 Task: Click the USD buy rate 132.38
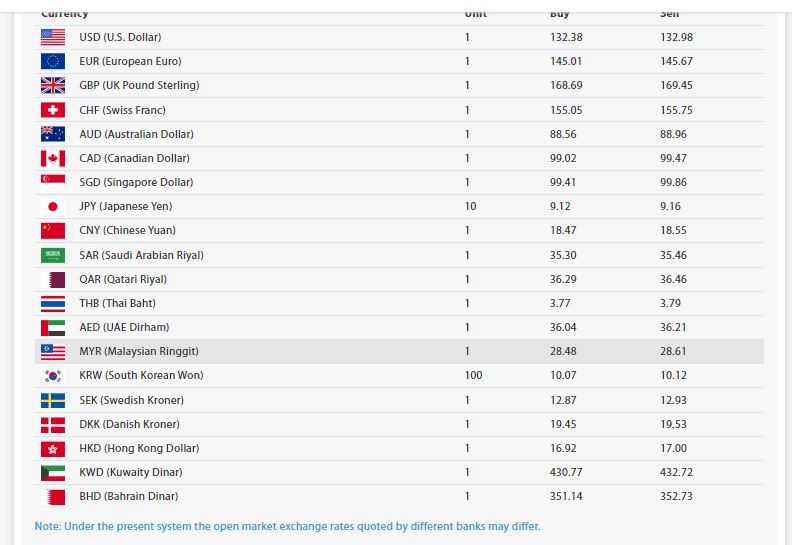[566, 37]
